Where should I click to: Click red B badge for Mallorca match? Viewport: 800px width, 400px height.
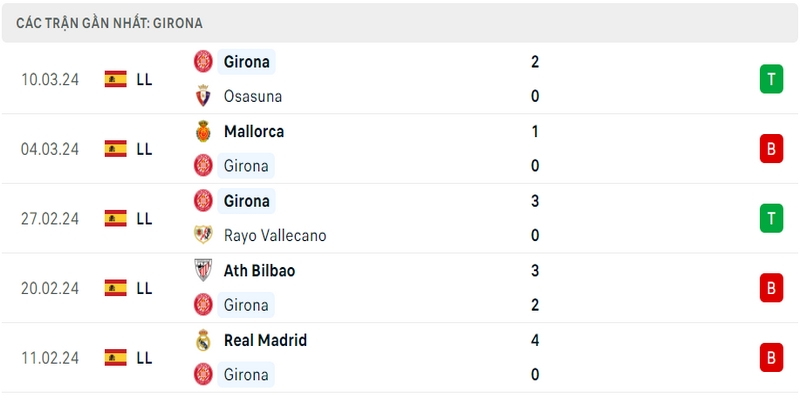pyautogui.click(x=771, y=148)
